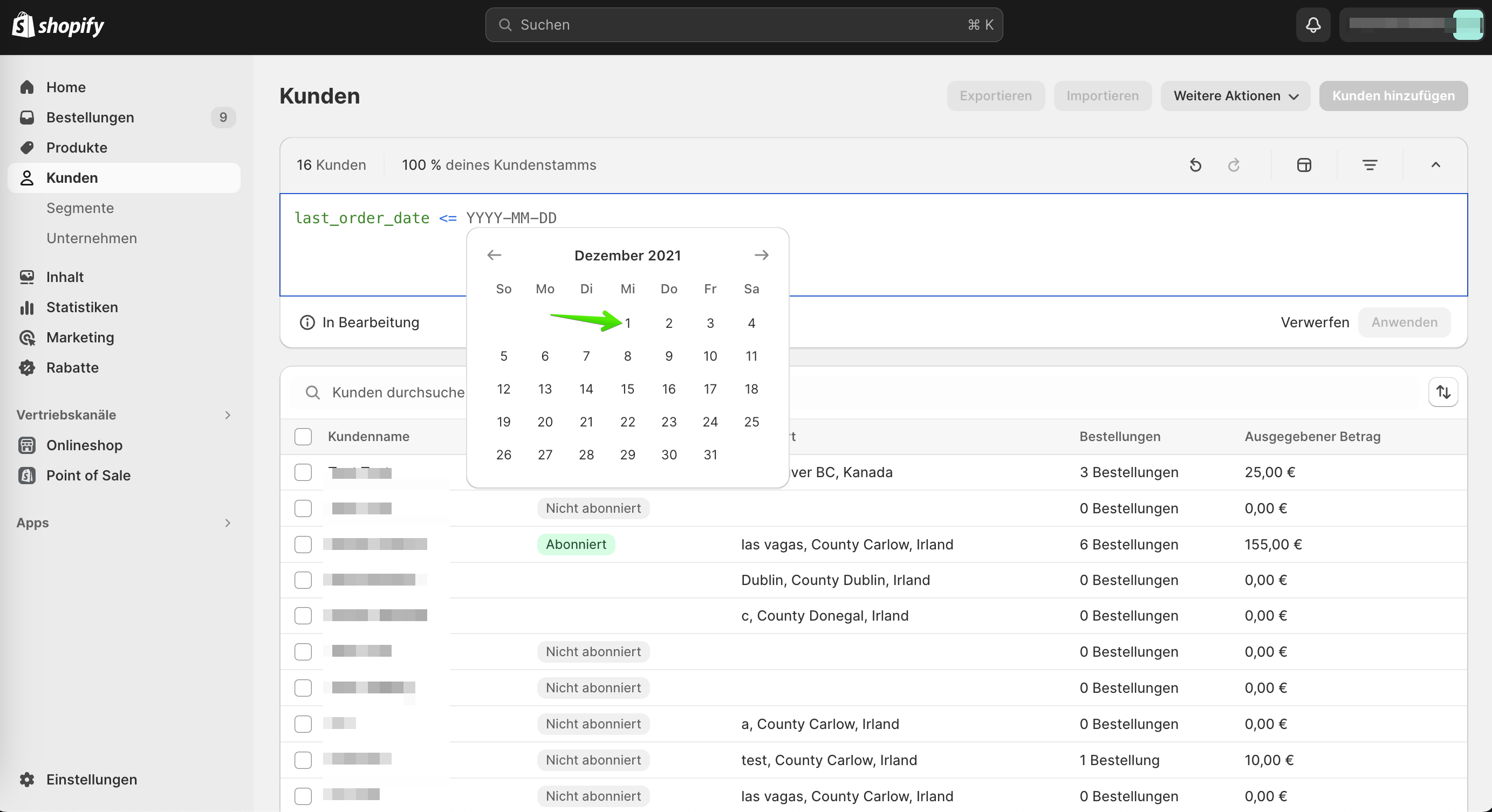Open the Weitere Aktionen dropdown
This screenshot has height=812, width=1492.
point(1235,96)
